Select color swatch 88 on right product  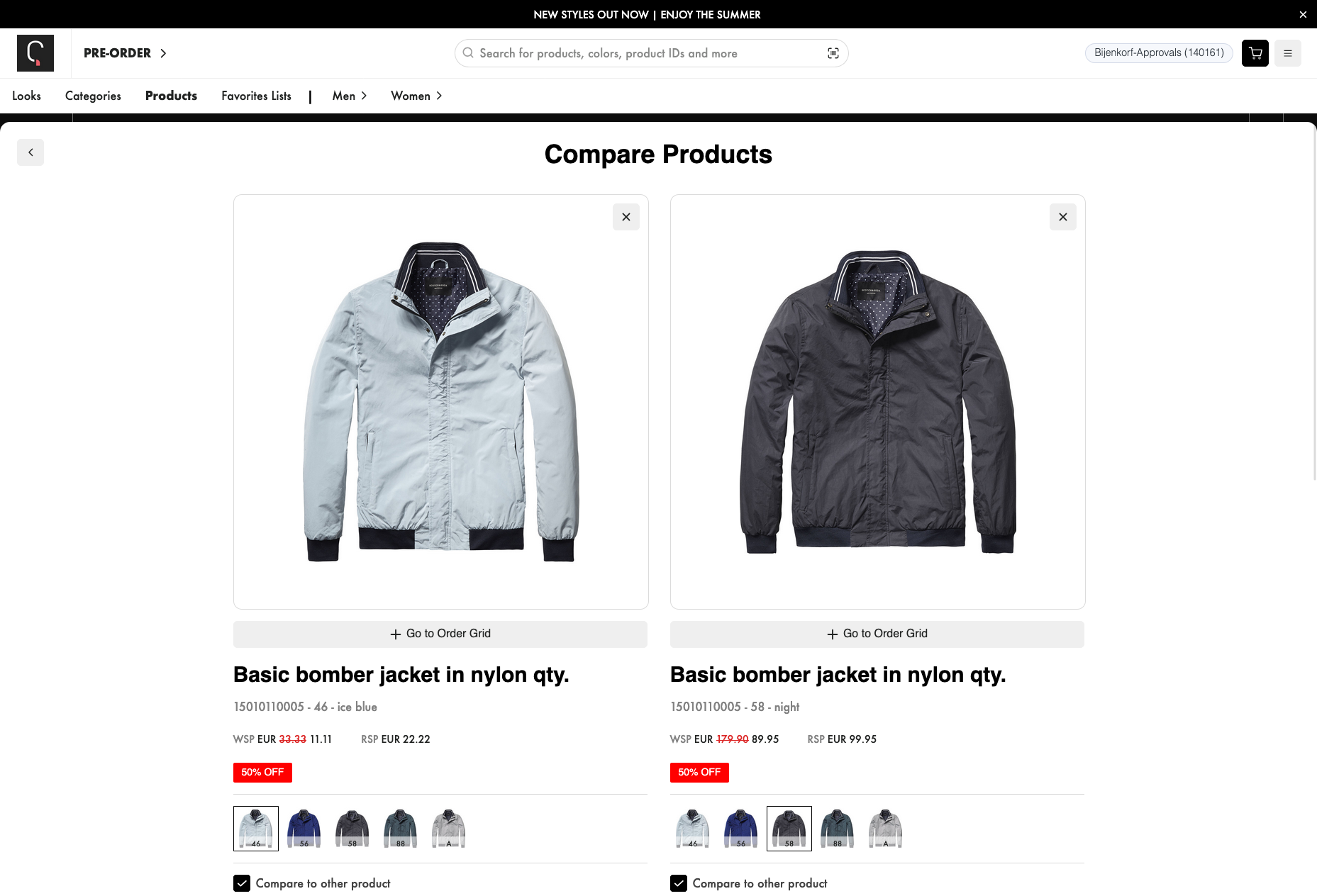tap(838, 828)
